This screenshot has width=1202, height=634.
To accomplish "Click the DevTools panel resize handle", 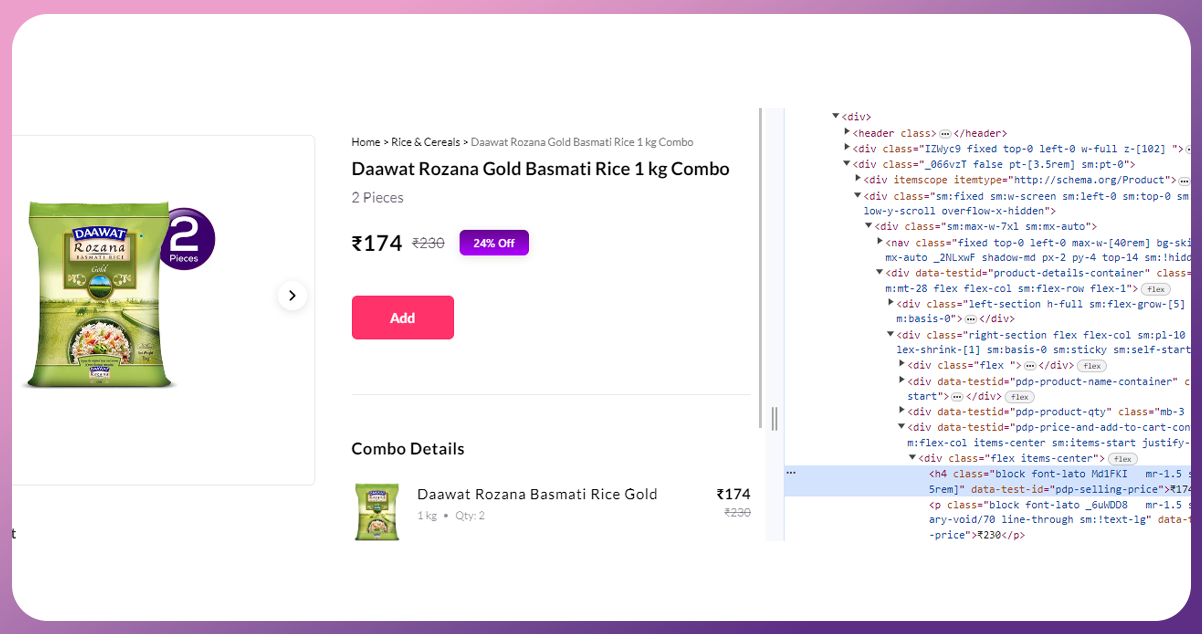I will 774,418.
